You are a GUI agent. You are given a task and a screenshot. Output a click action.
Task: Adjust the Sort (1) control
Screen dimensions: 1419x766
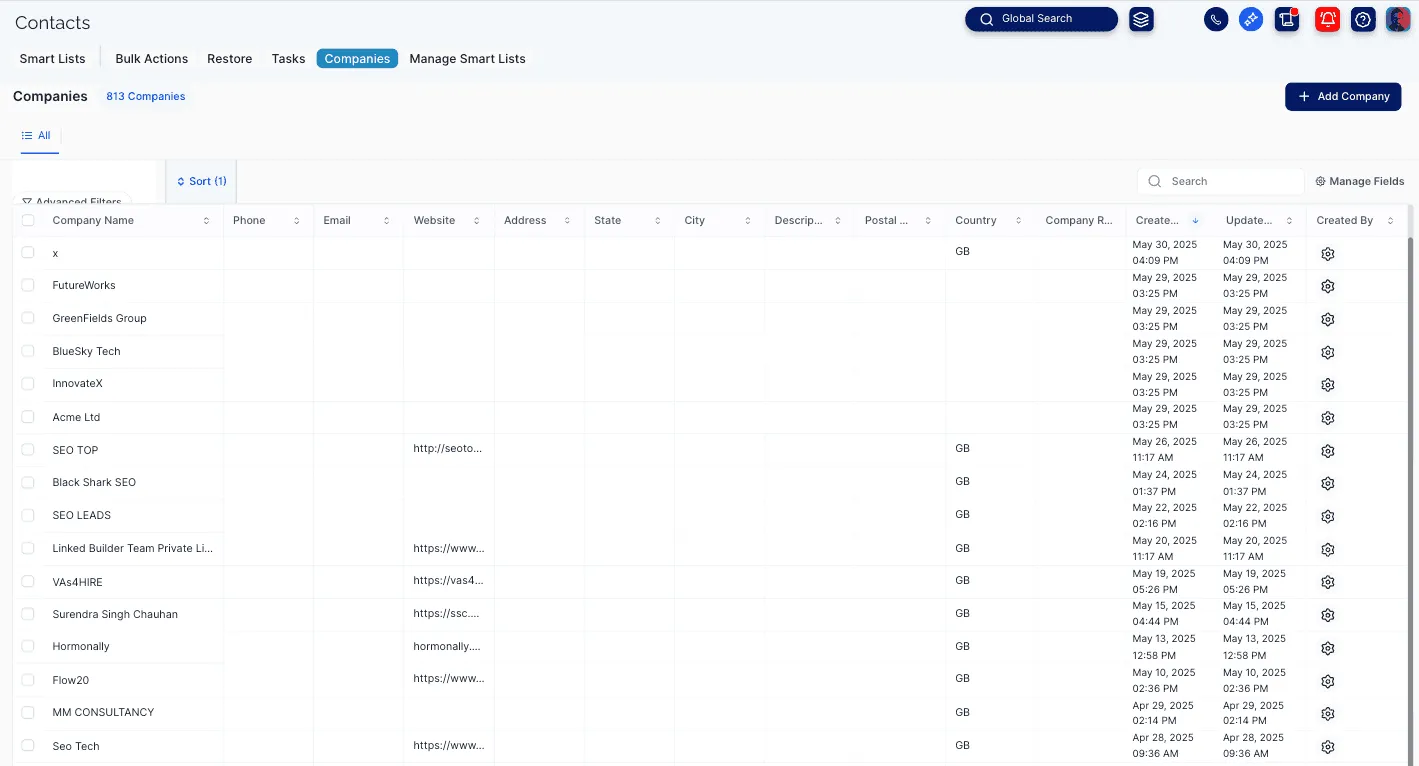pos(201,181)
